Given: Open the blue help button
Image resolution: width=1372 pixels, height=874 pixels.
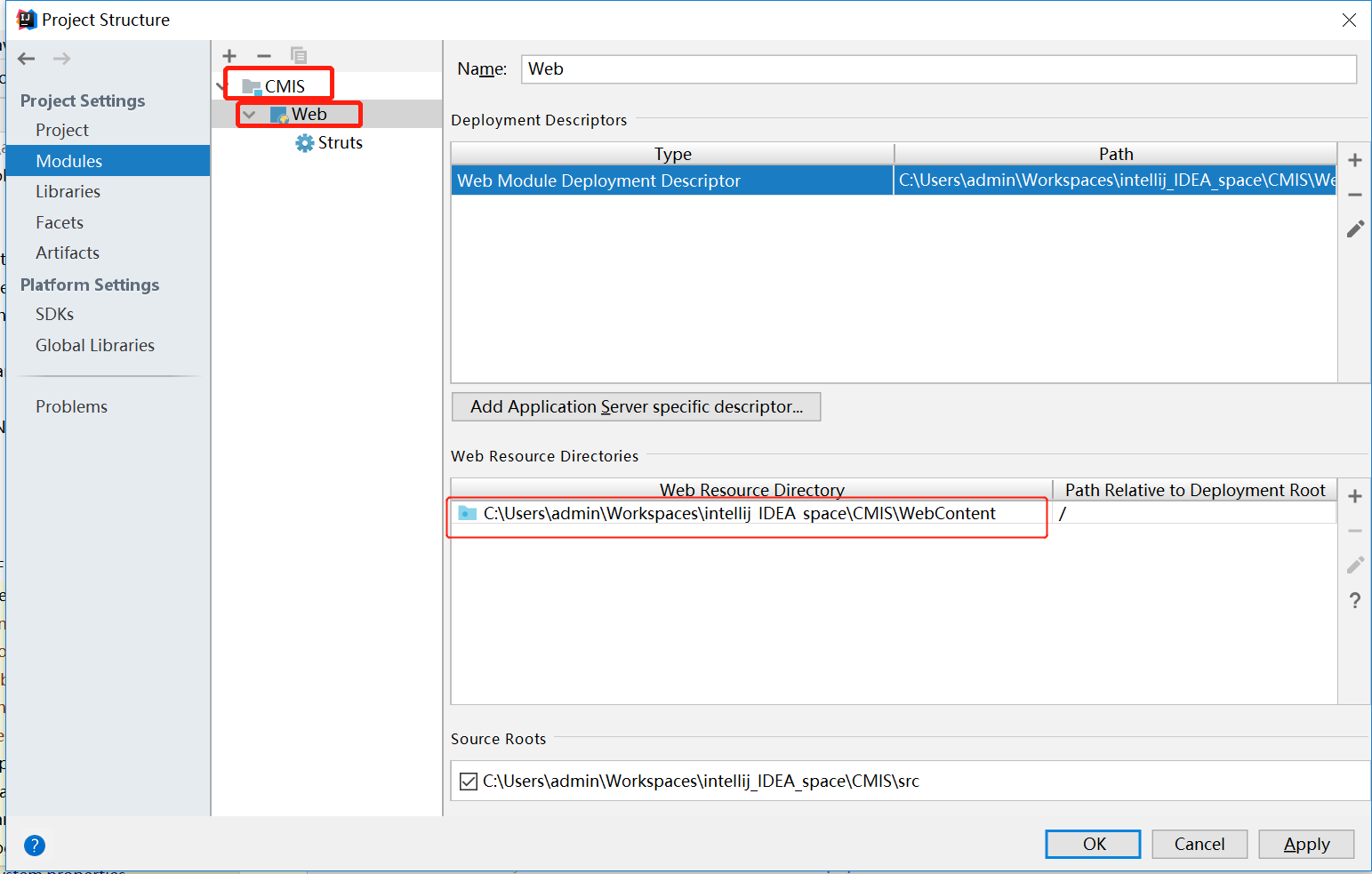Looking at the screenshot, I should [x=35, y=846].
